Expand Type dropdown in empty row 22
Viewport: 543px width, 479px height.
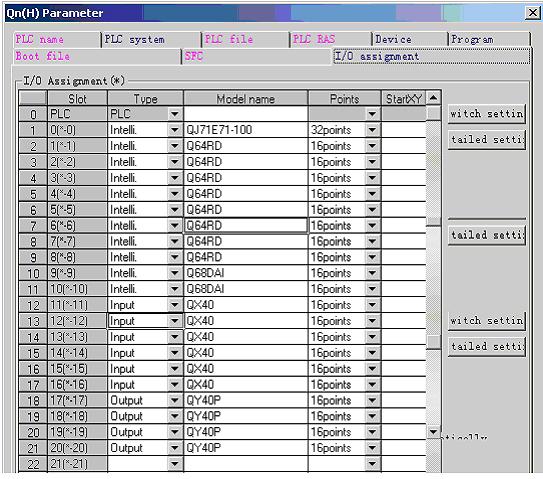pos(175,464)
